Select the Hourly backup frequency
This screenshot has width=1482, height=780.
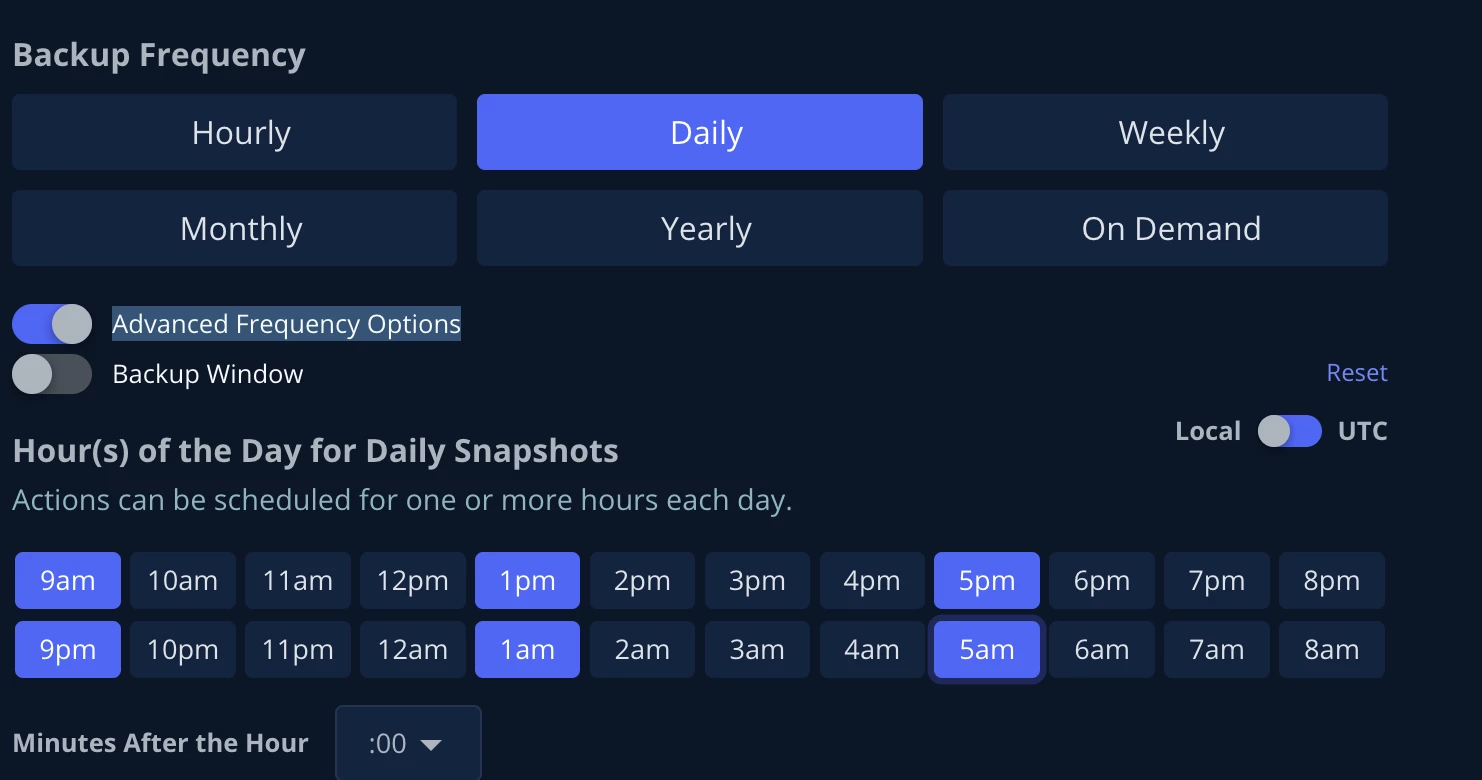234,133
